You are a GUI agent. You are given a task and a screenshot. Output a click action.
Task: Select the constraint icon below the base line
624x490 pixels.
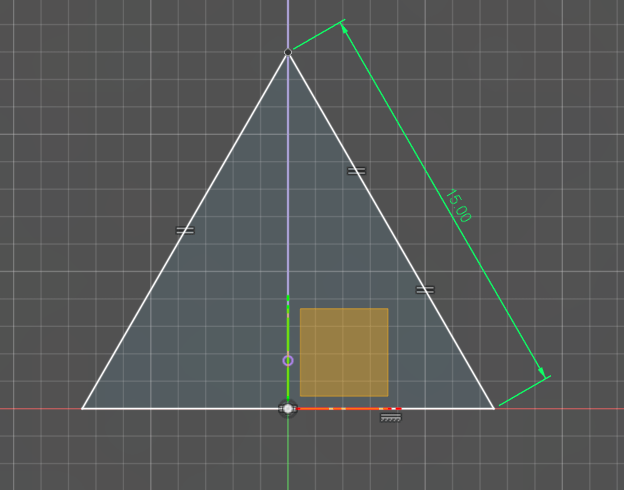pyautogui.click(x=391, y=417)
